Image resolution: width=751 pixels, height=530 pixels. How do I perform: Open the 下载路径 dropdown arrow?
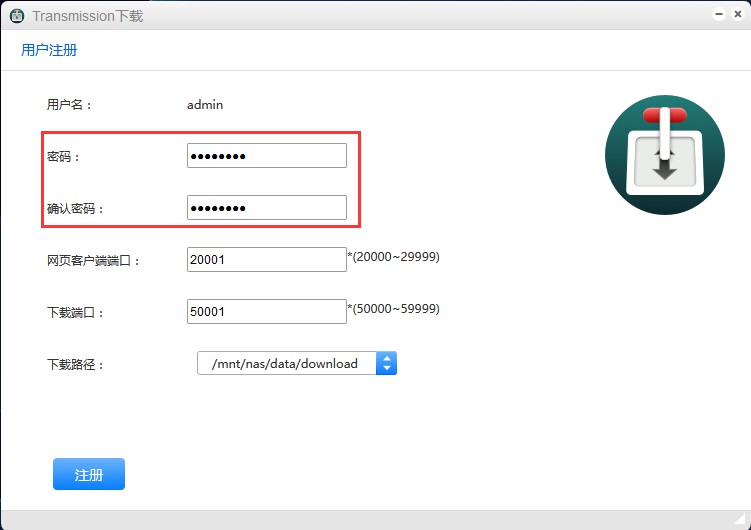click(386, 363)
